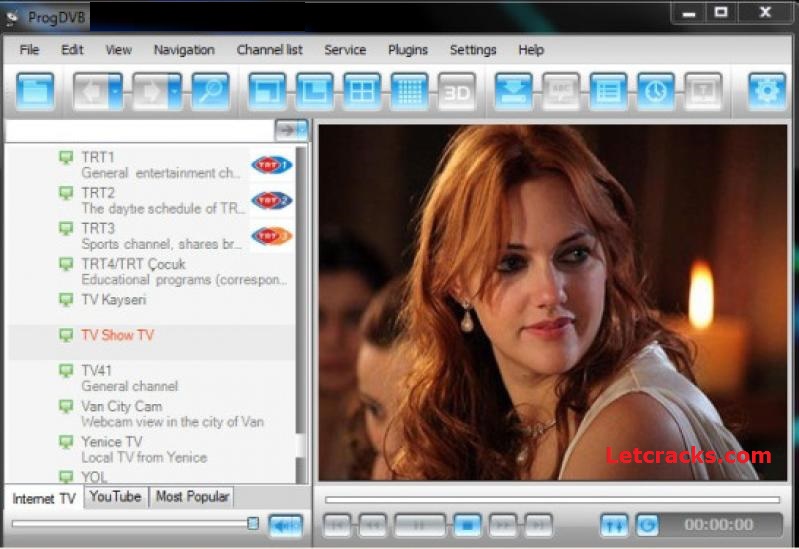Select the TRT1 channel
Screen dimensions: 799x549
150,165
